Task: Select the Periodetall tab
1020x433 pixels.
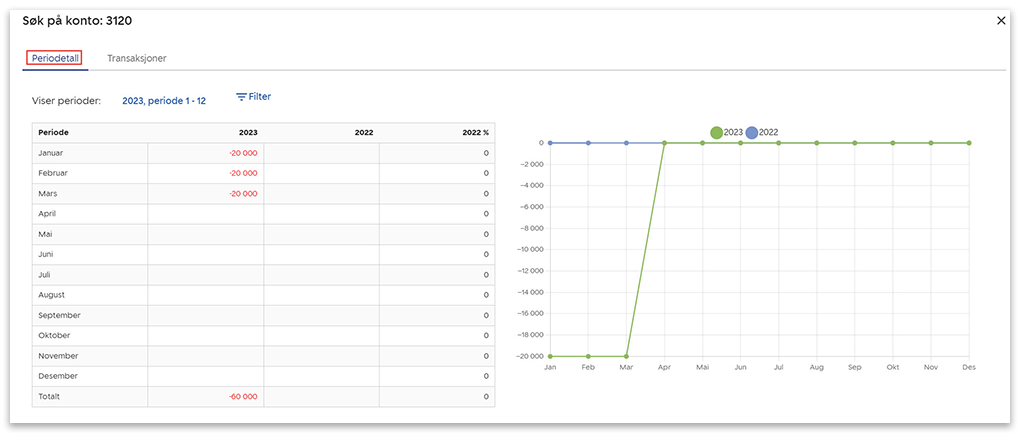Action: click(56, 59)
